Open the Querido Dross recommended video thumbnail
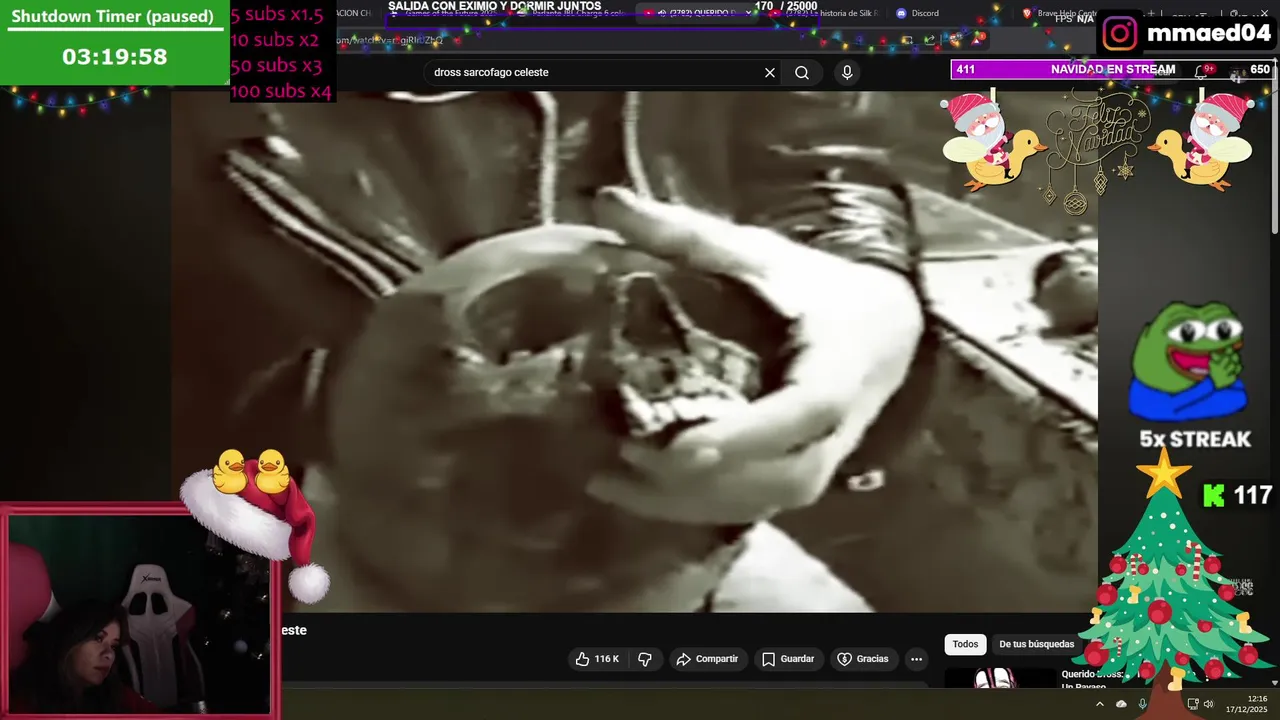1280x720 pixels. (1000, 678)
